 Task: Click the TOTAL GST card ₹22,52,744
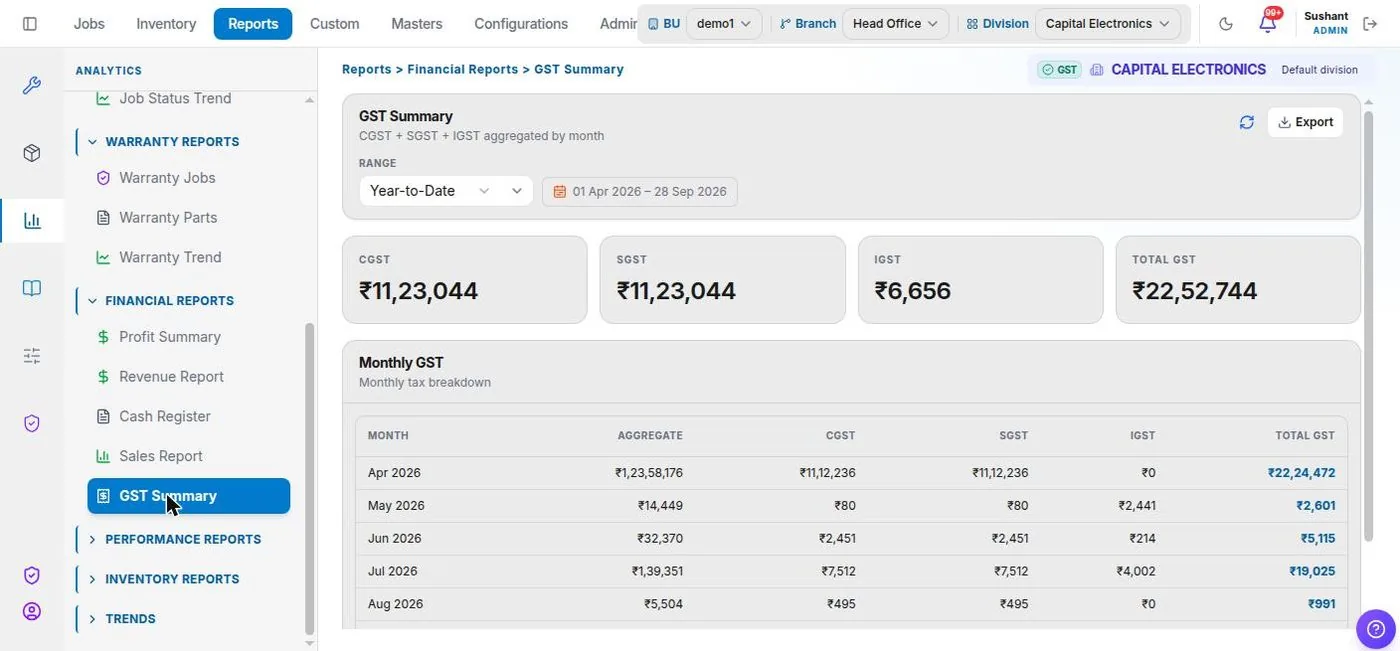point(1238,280)
